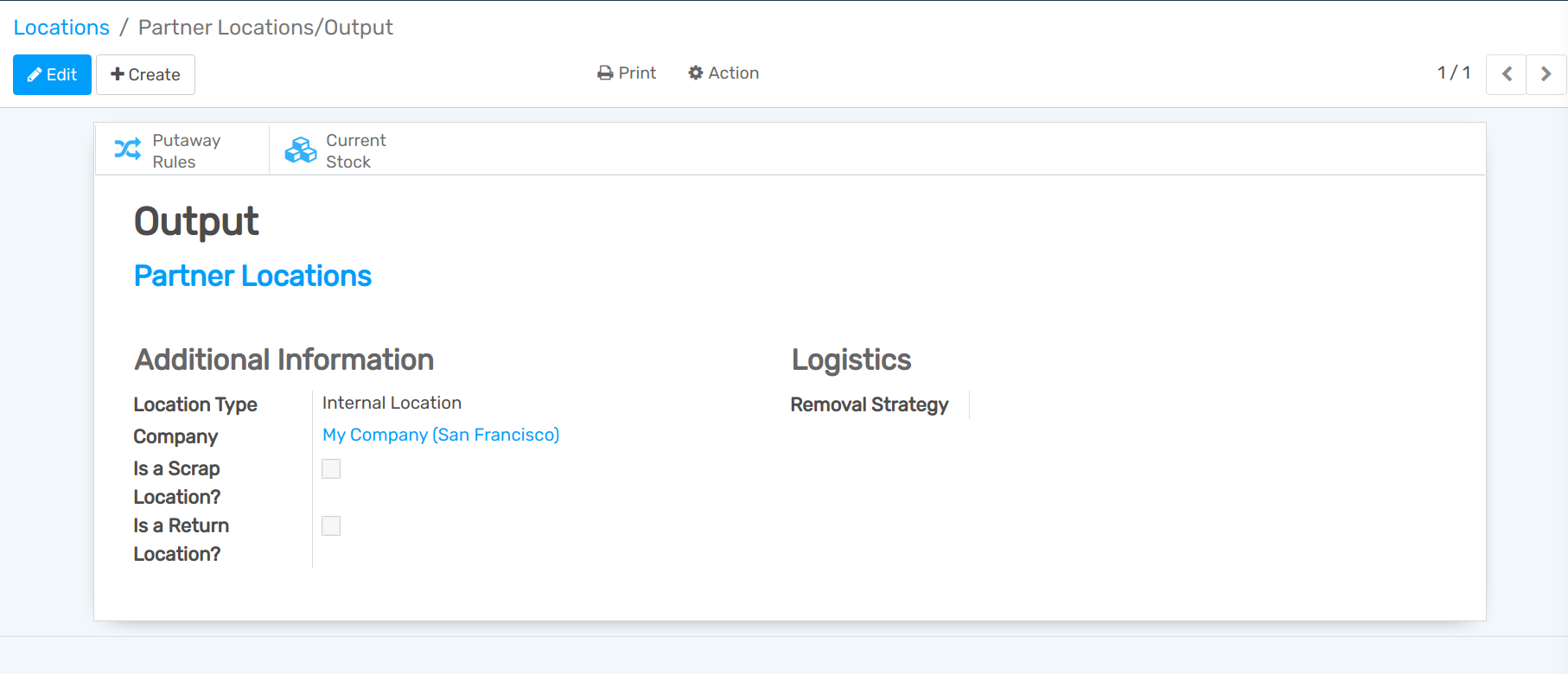
Task: Click the Edit button
Action: click(52, 74)
